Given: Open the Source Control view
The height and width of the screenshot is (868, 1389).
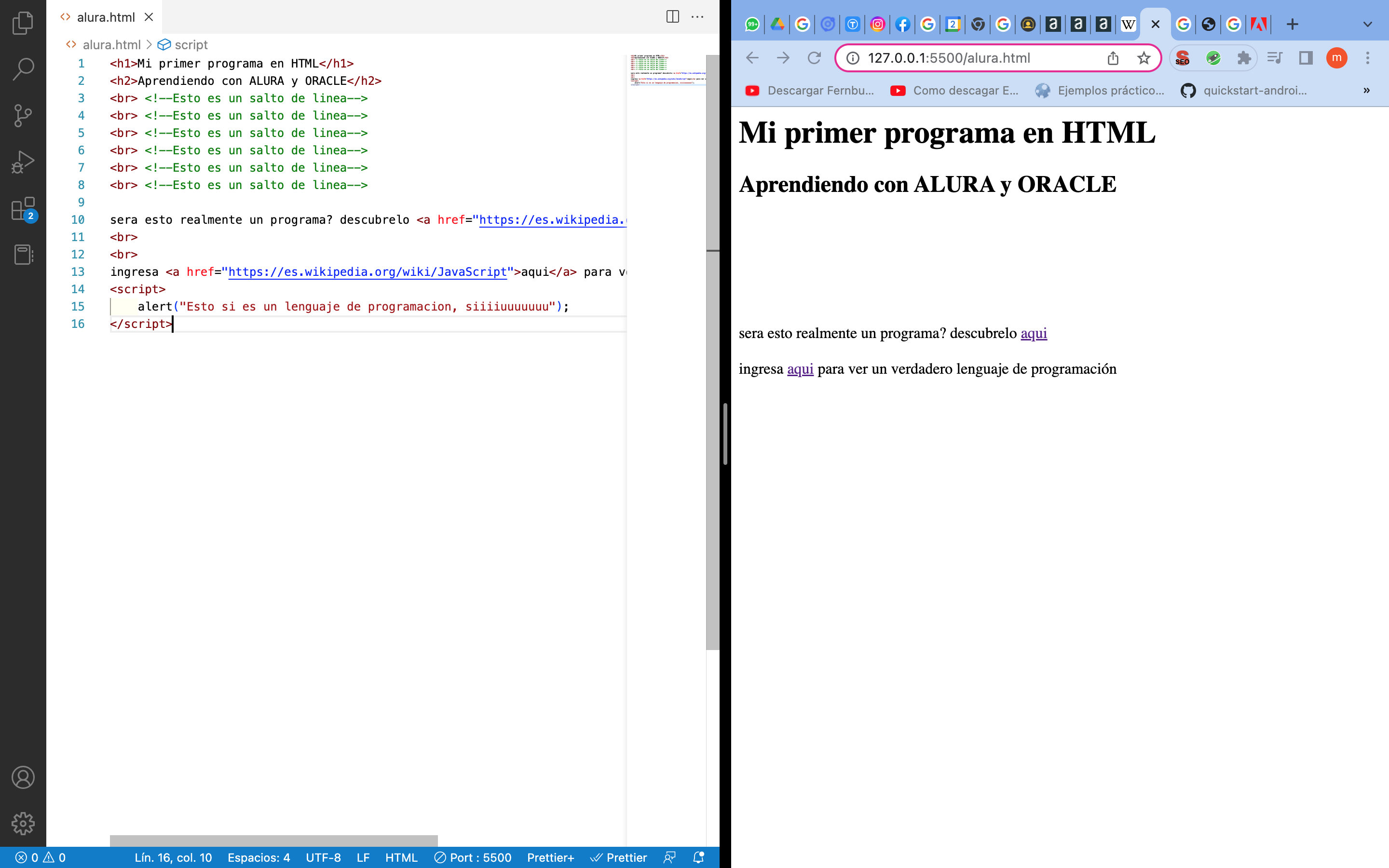Looking at the screenshot, I should 23,115.
